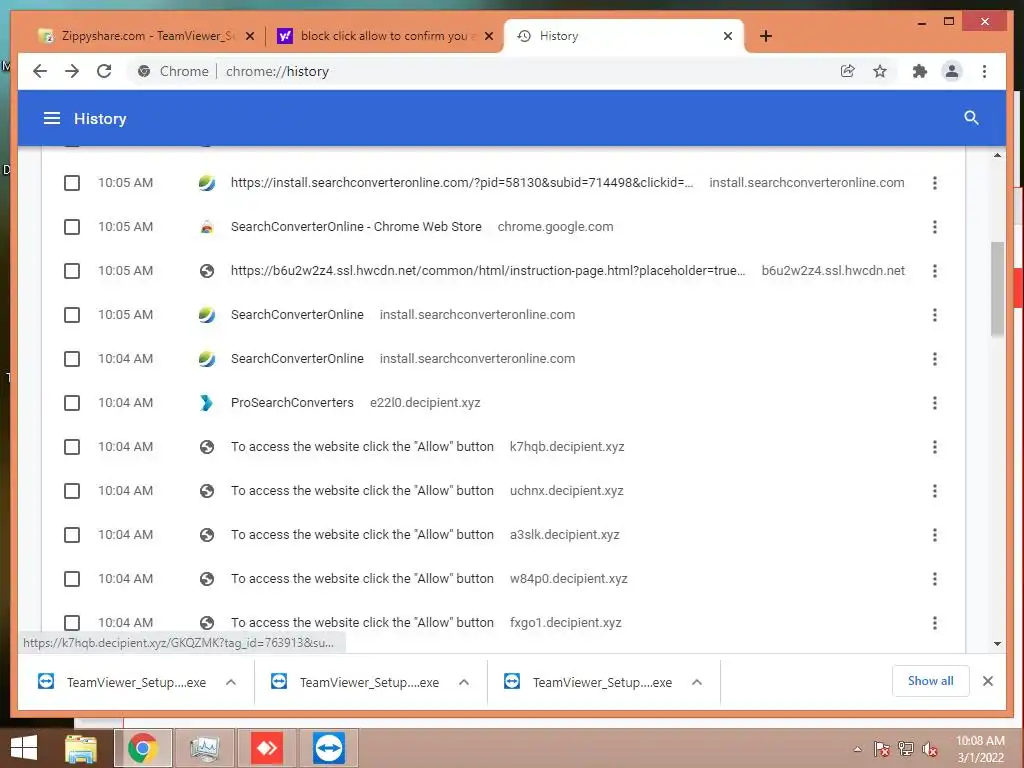Open File Explorer from the taskbar
Viewport: 1024px width, 768px height.
coord(81,748)
